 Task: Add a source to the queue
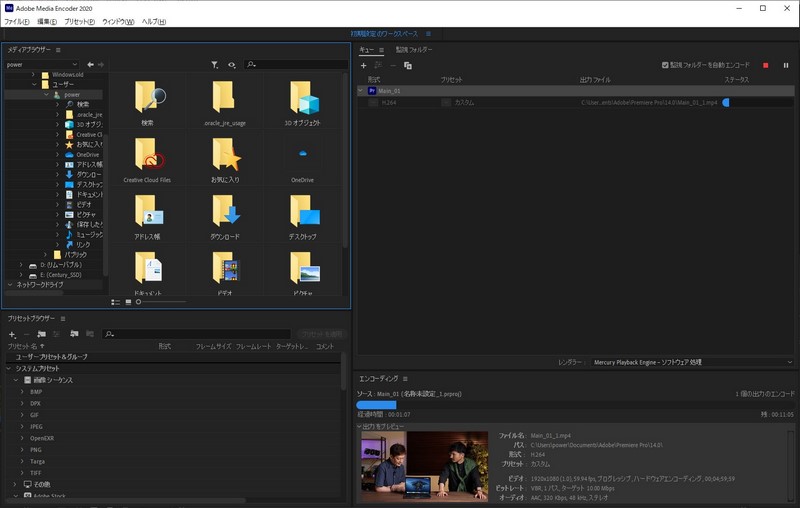point(363,65)
